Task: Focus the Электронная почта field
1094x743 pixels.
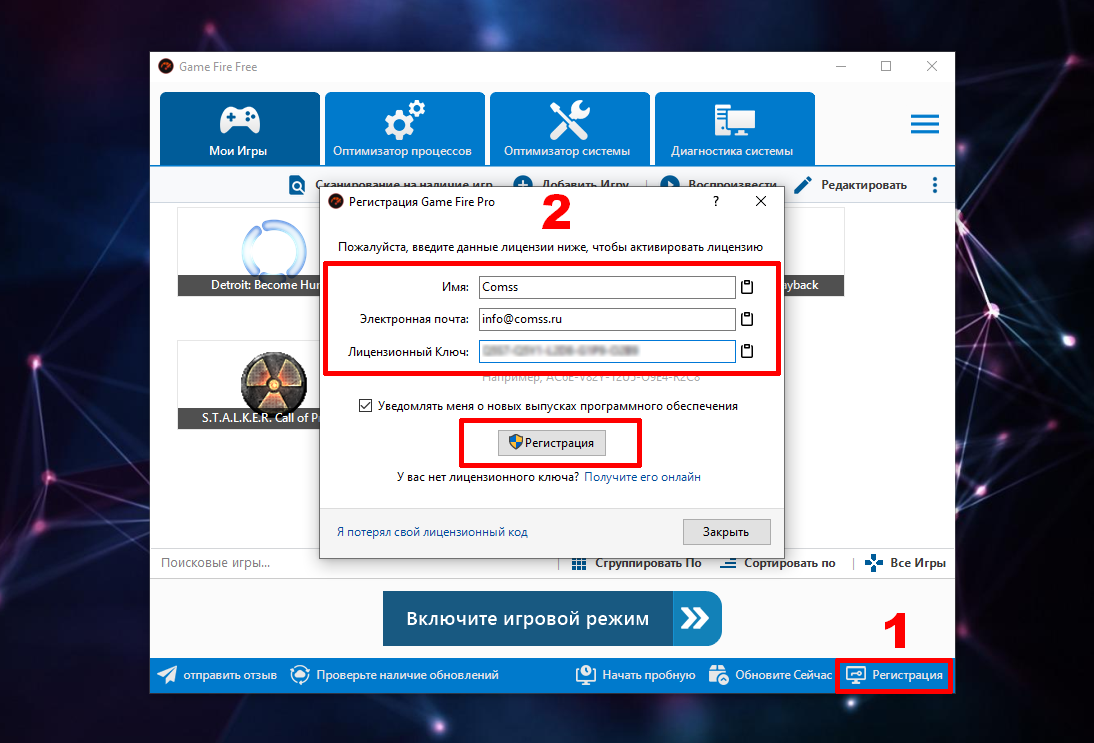Action: tap(607, 319)
